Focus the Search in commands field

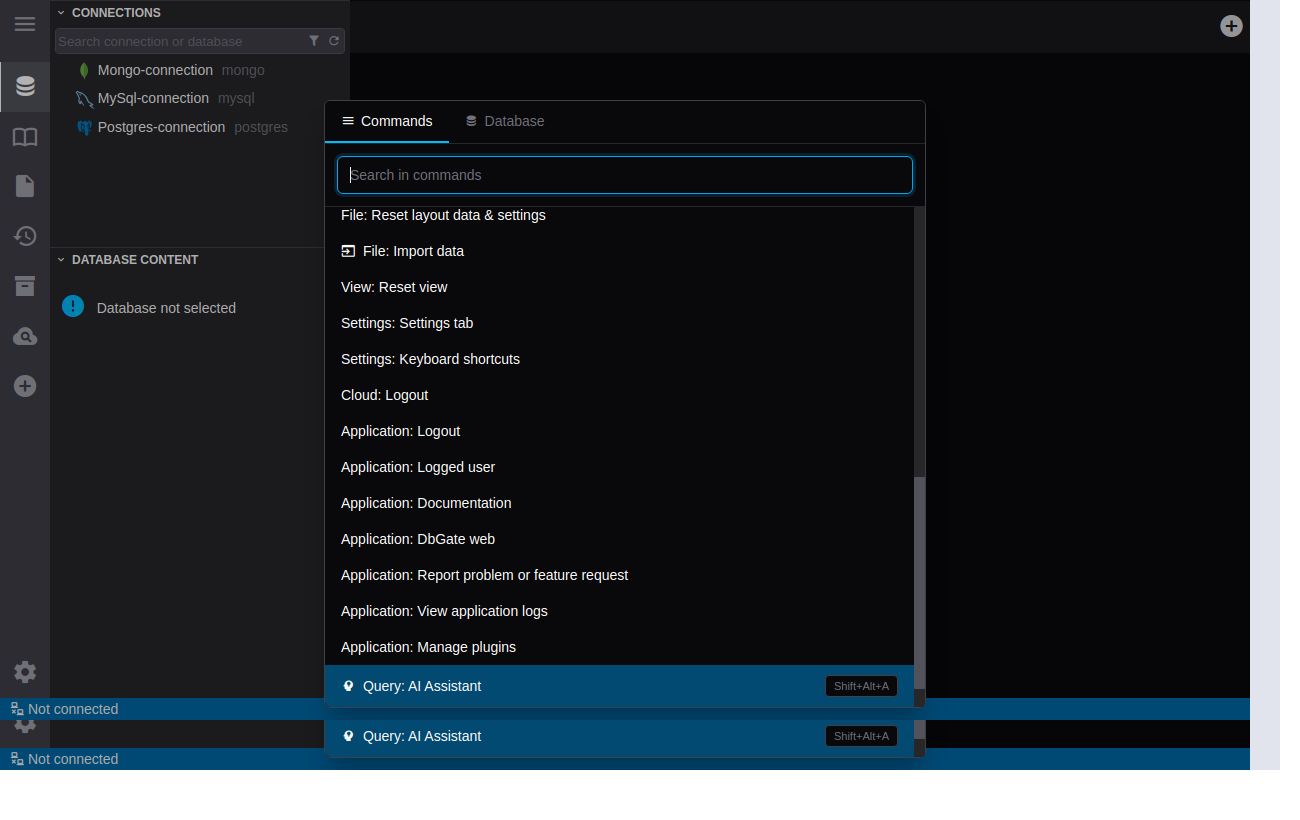[625, 175]
